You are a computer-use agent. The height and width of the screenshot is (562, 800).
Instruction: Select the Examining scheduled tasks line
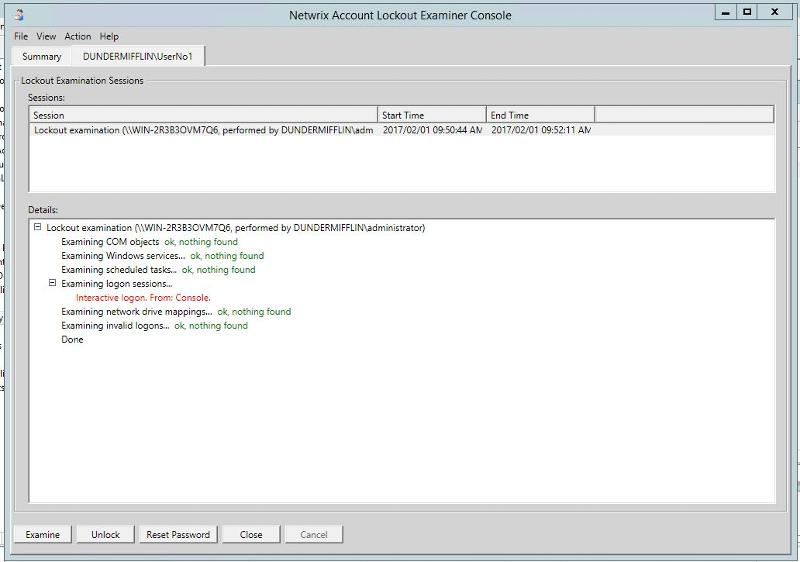[158, 270]
